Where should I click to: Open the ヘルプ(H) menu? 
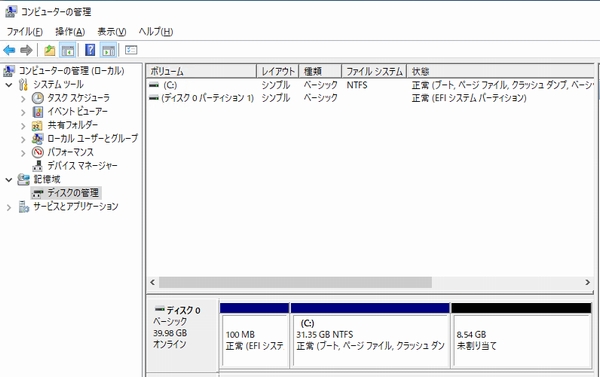point(156,32)
